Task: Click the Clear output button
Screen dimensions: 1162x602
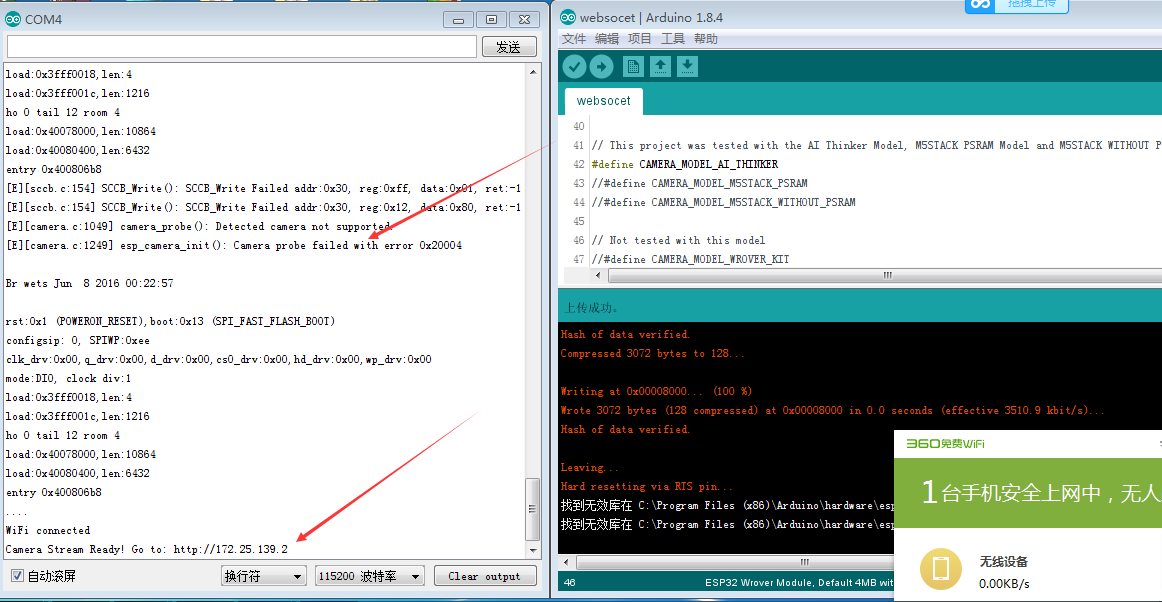Action: pyautogui.click(x=485, y=576)
